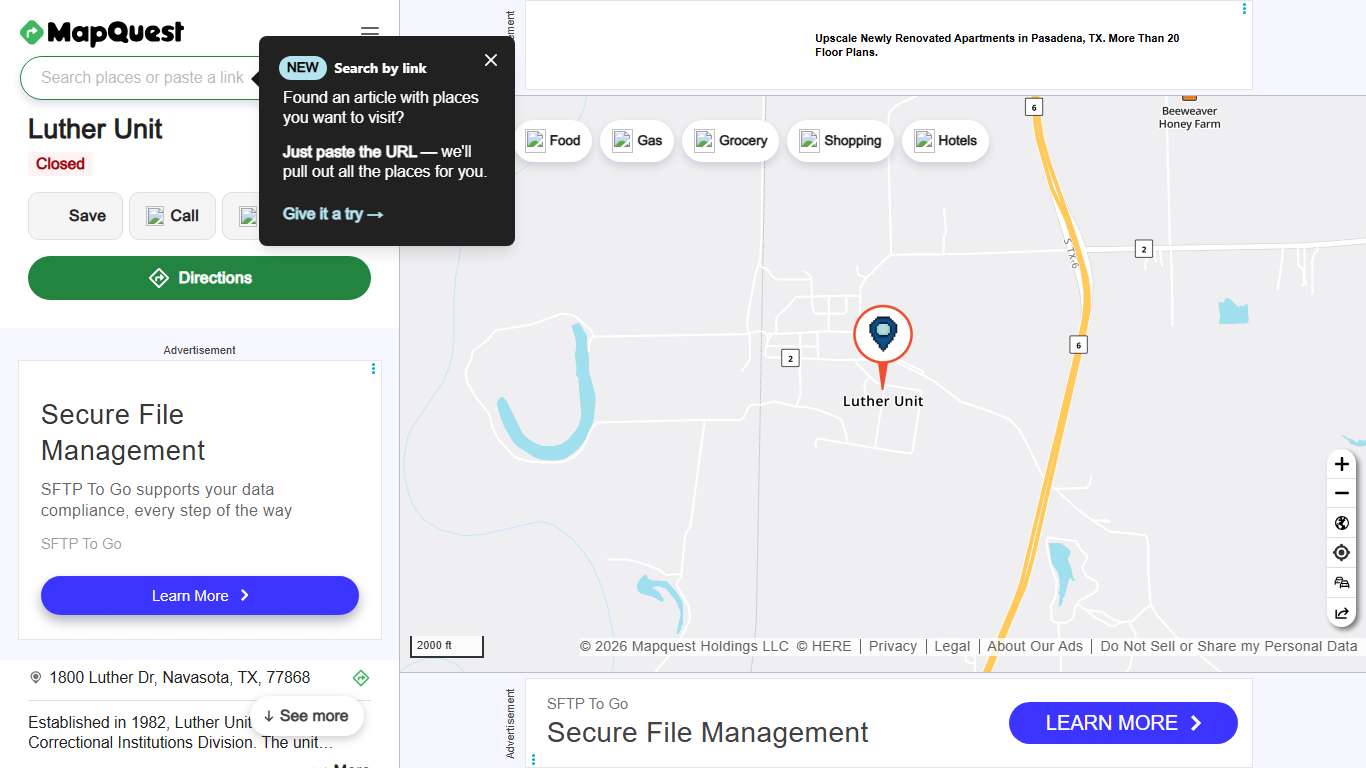This screenshot has width=1366, height=768.
Task: Select the Shopping category chip
Action: click(840, 141)
